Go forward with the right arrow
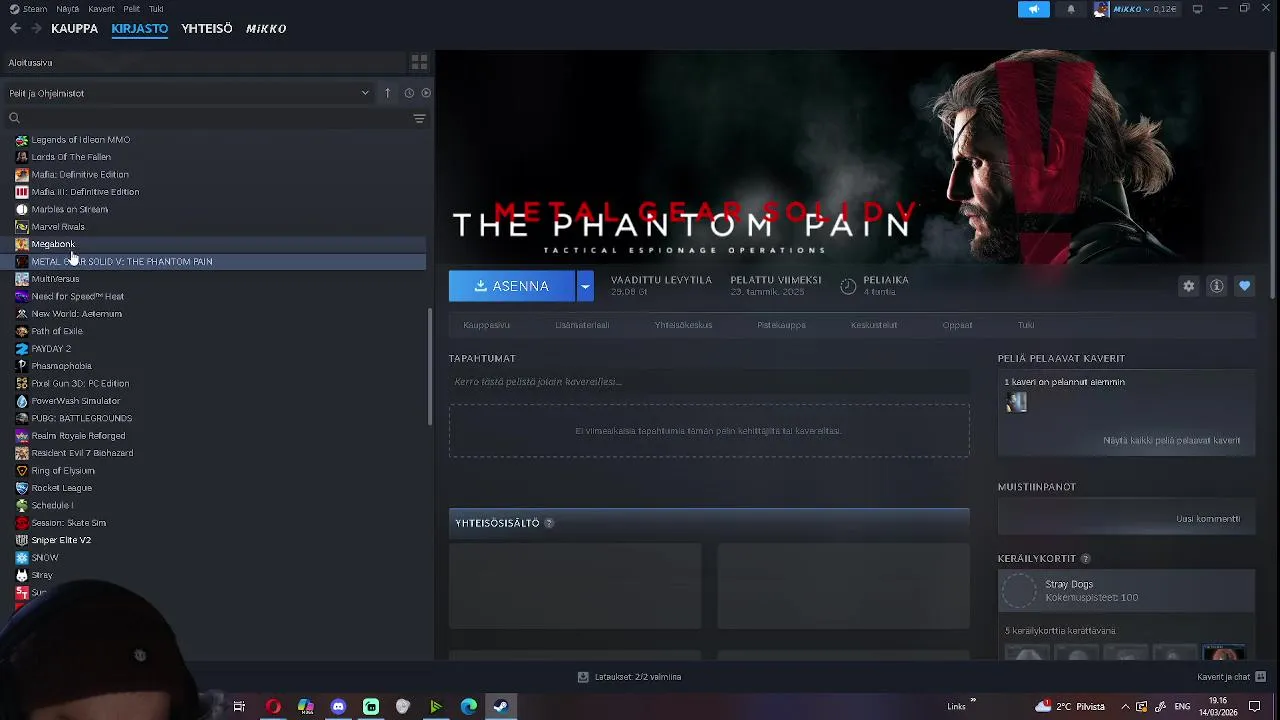The height and width of the screenshot is (720, 1280). [x=37, y=28]
